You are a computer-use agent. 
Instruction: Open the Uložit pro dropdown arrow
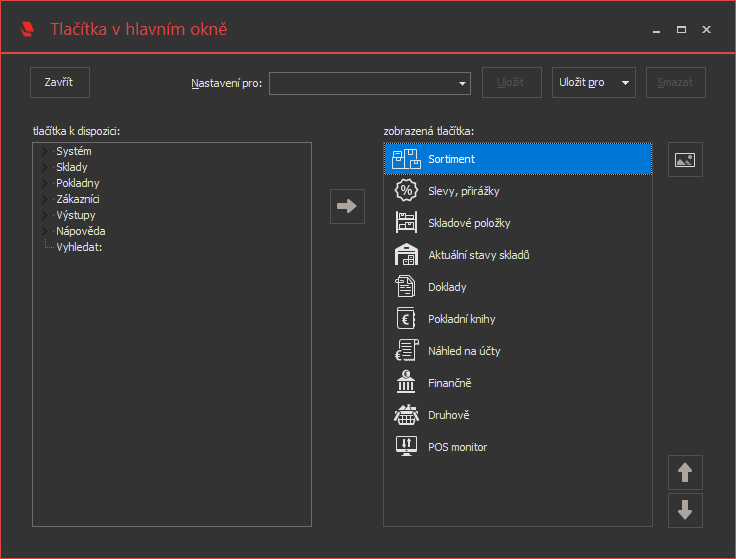tap(626, 83)
